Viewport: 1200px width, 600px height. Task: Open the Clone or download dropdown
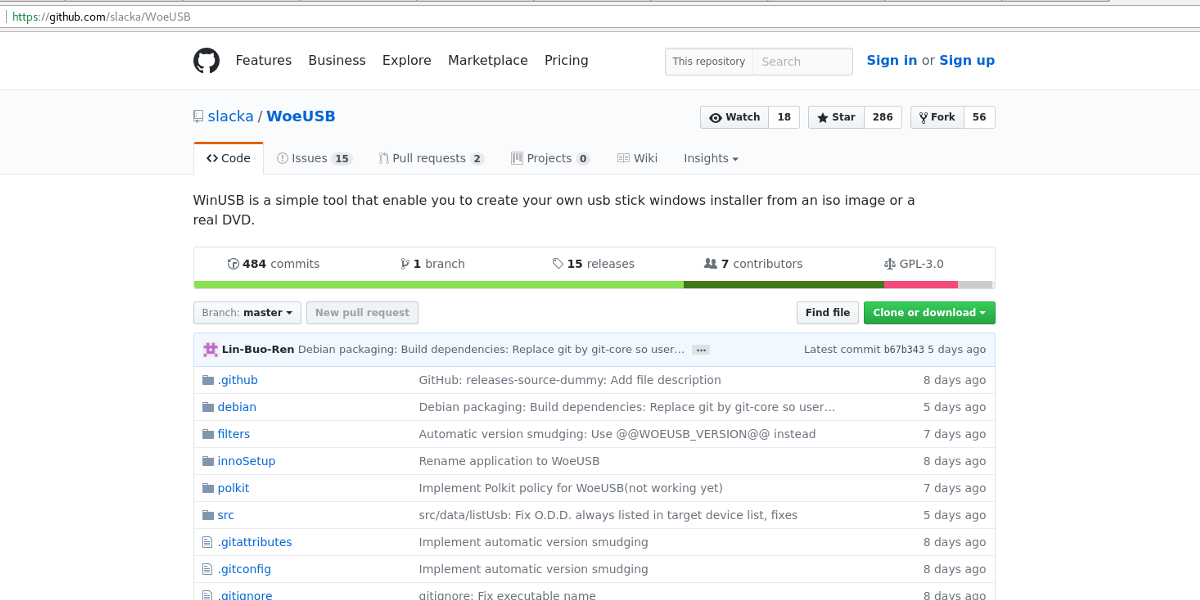tap(929, 313)
